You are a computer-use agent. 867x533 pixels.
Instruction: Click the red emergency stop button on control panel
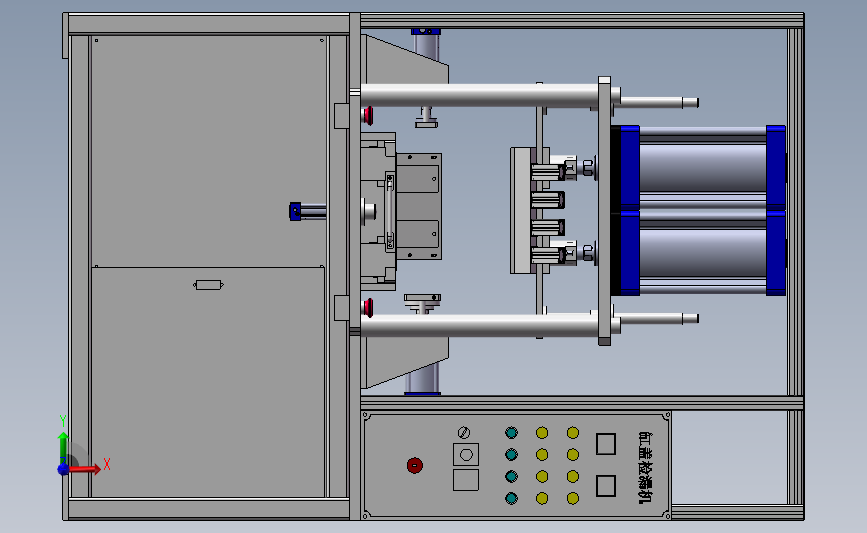tap(415, 466)
